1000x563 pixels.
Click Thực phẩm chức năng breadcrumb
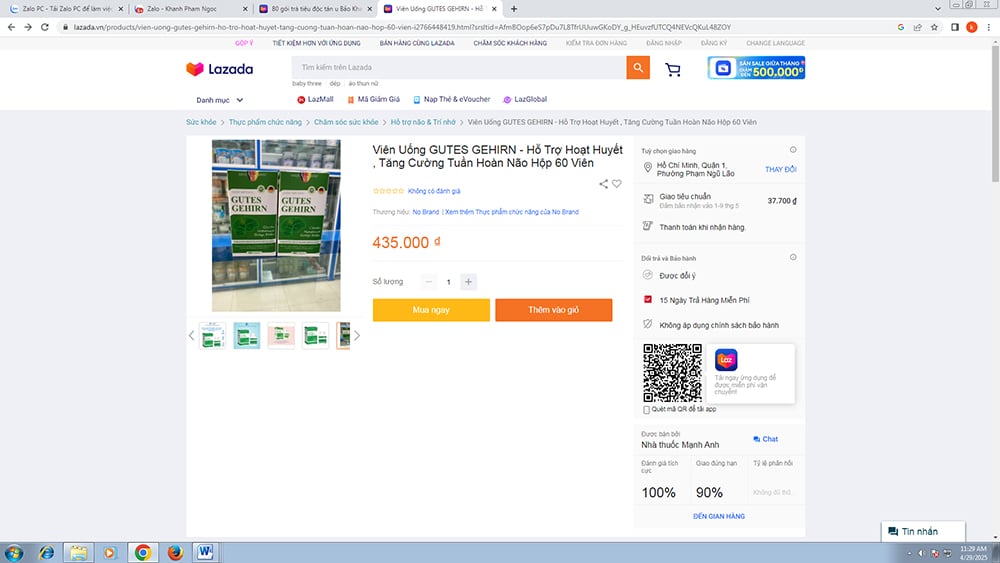pyautogui.click(x=265, y=122)
